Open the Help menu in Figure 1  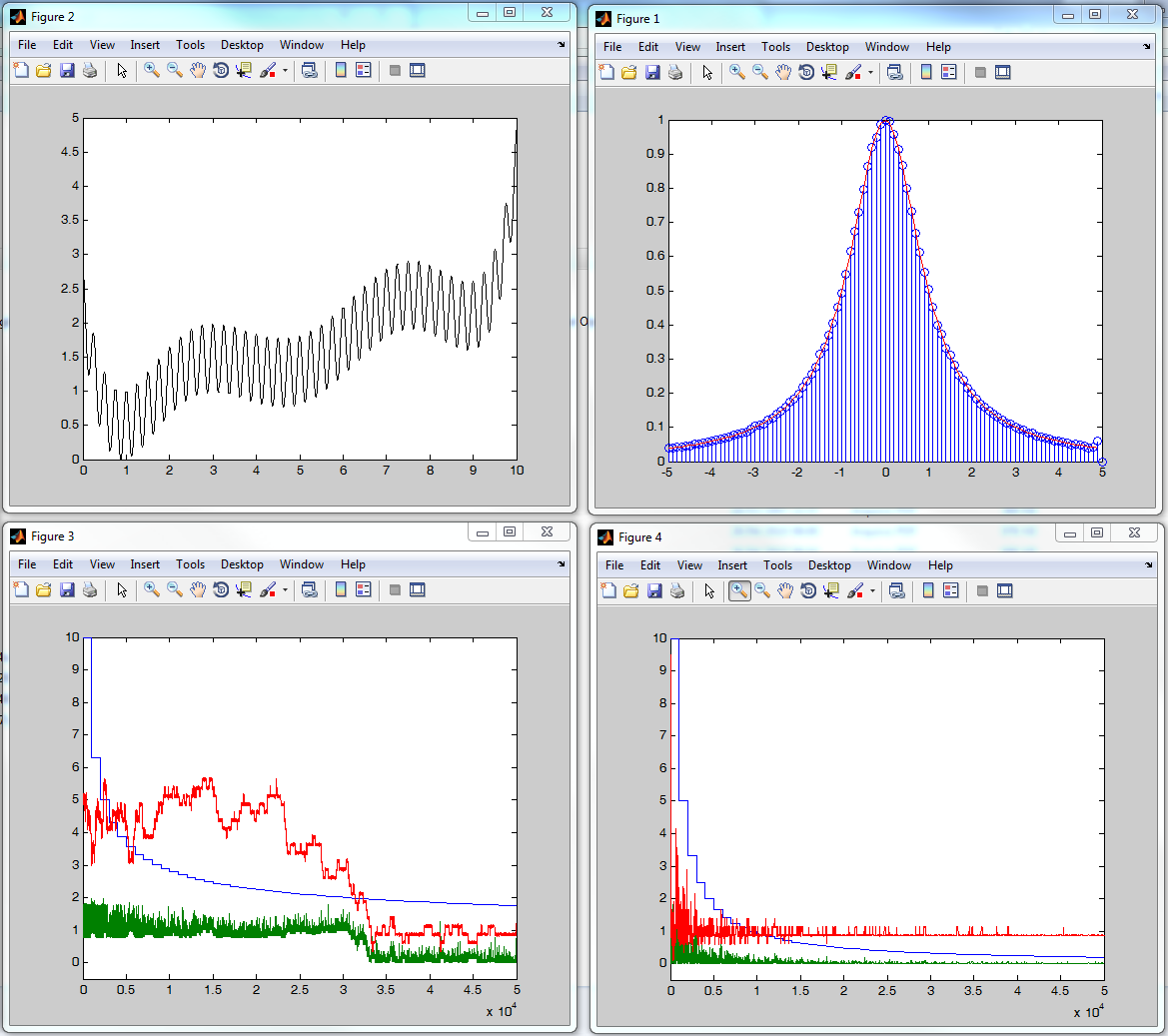coord(938,47)
